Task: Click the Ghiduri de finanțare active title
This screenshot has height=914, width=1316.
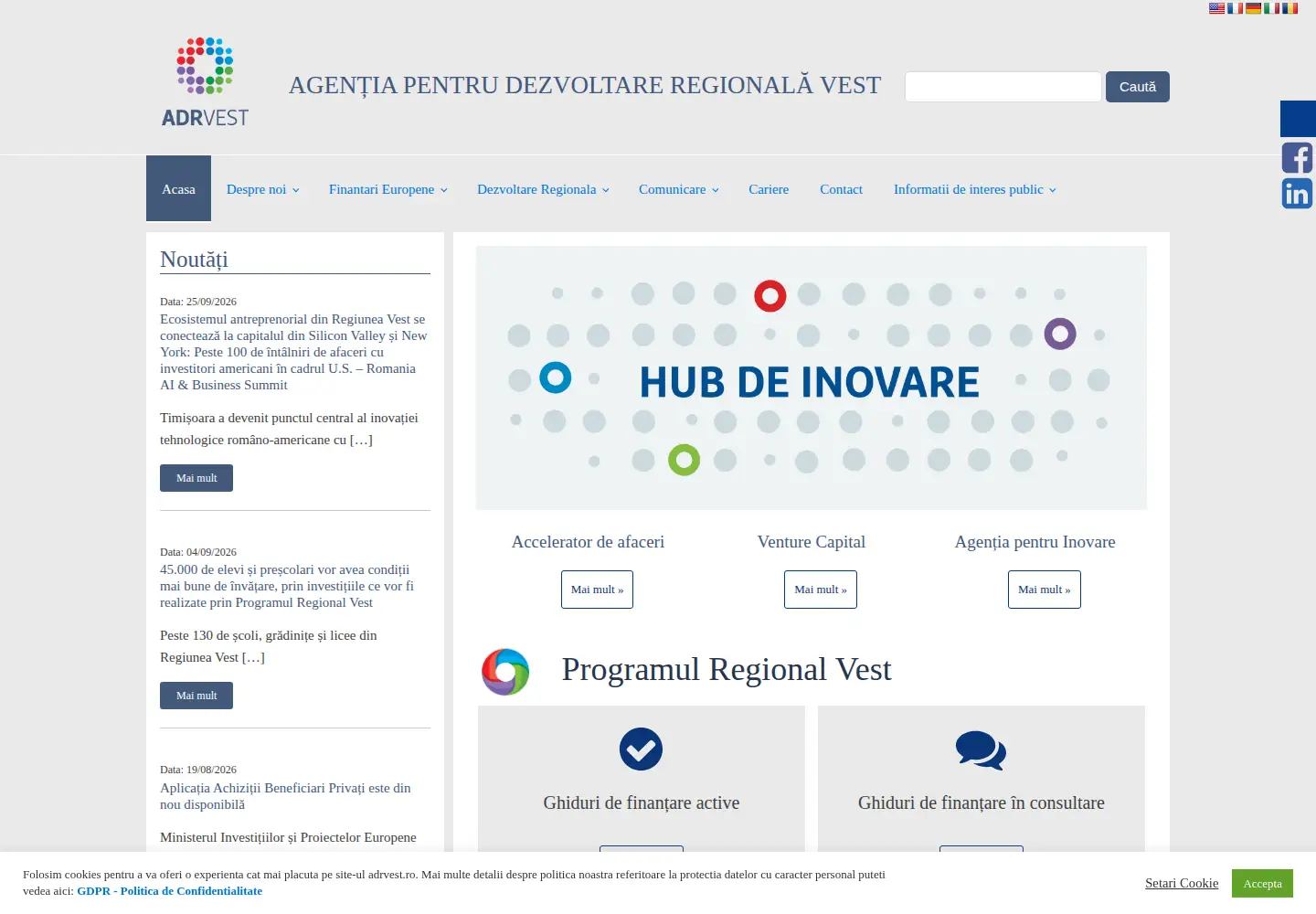Action: click(x=642, y=802)
